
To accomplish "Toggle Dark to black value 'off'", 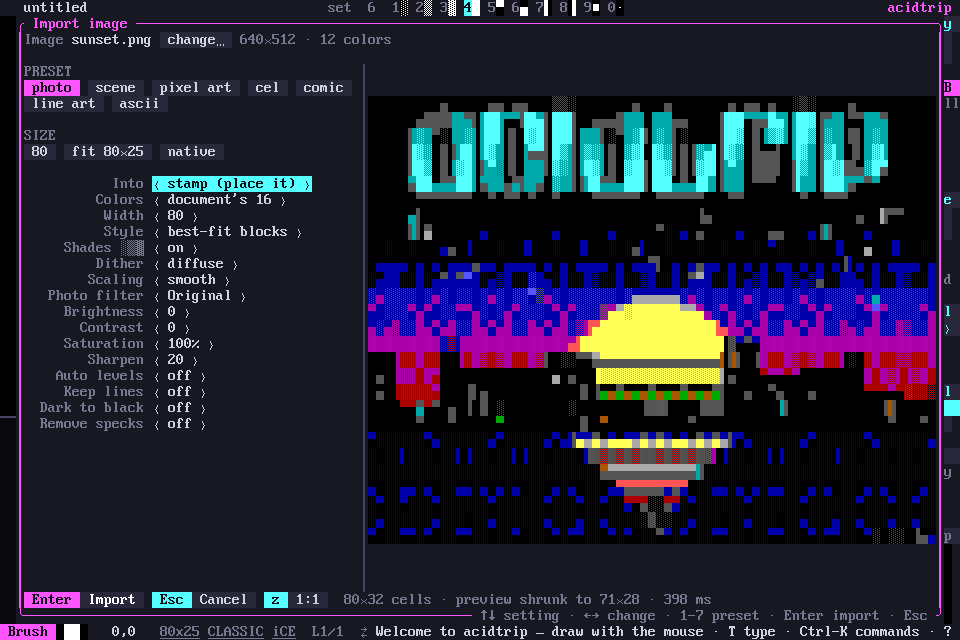I will 179,407.
